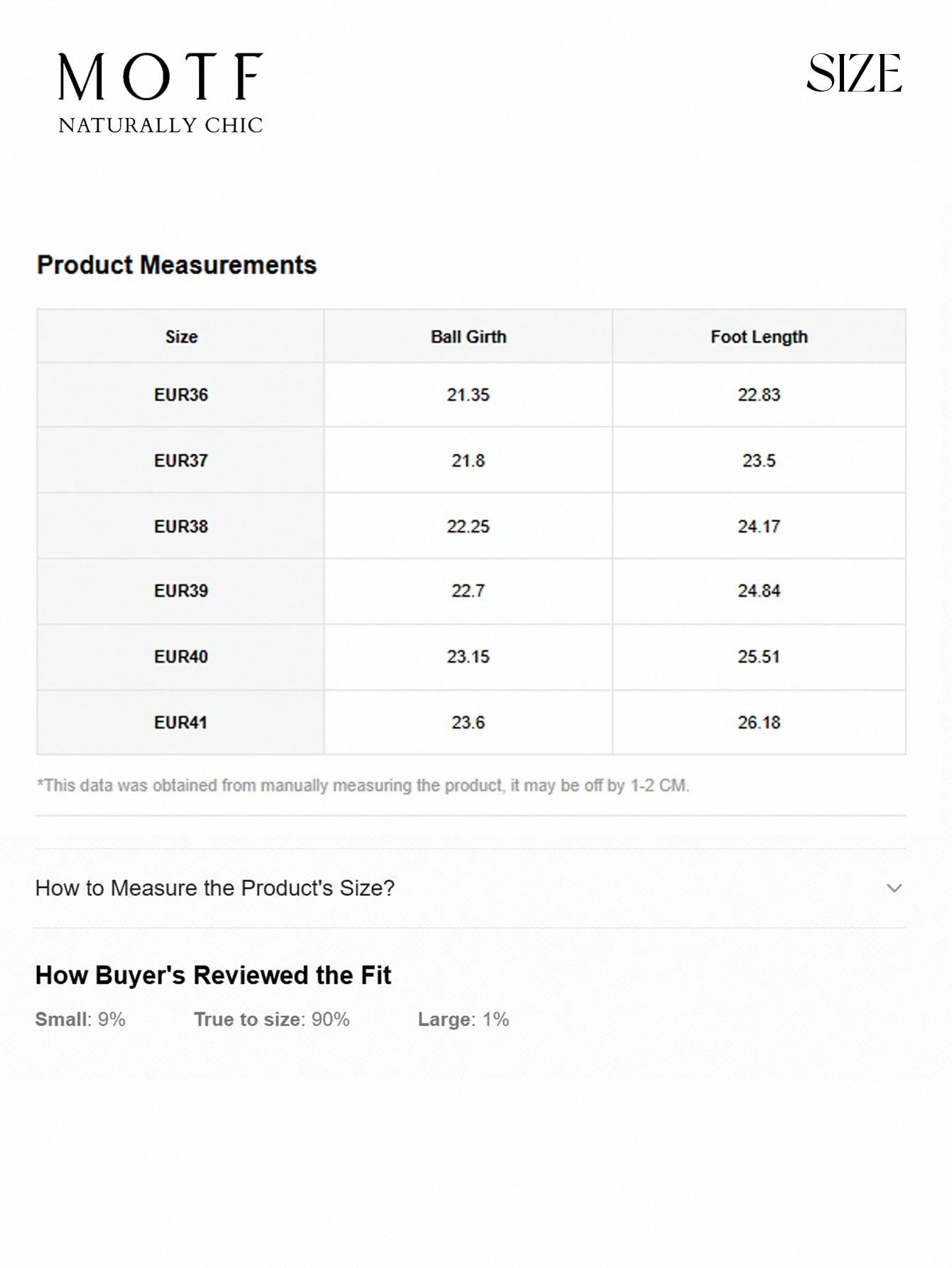Select the EUR36 size row
This screenshot has width=952, height=1268.
(x=181, y=395)
